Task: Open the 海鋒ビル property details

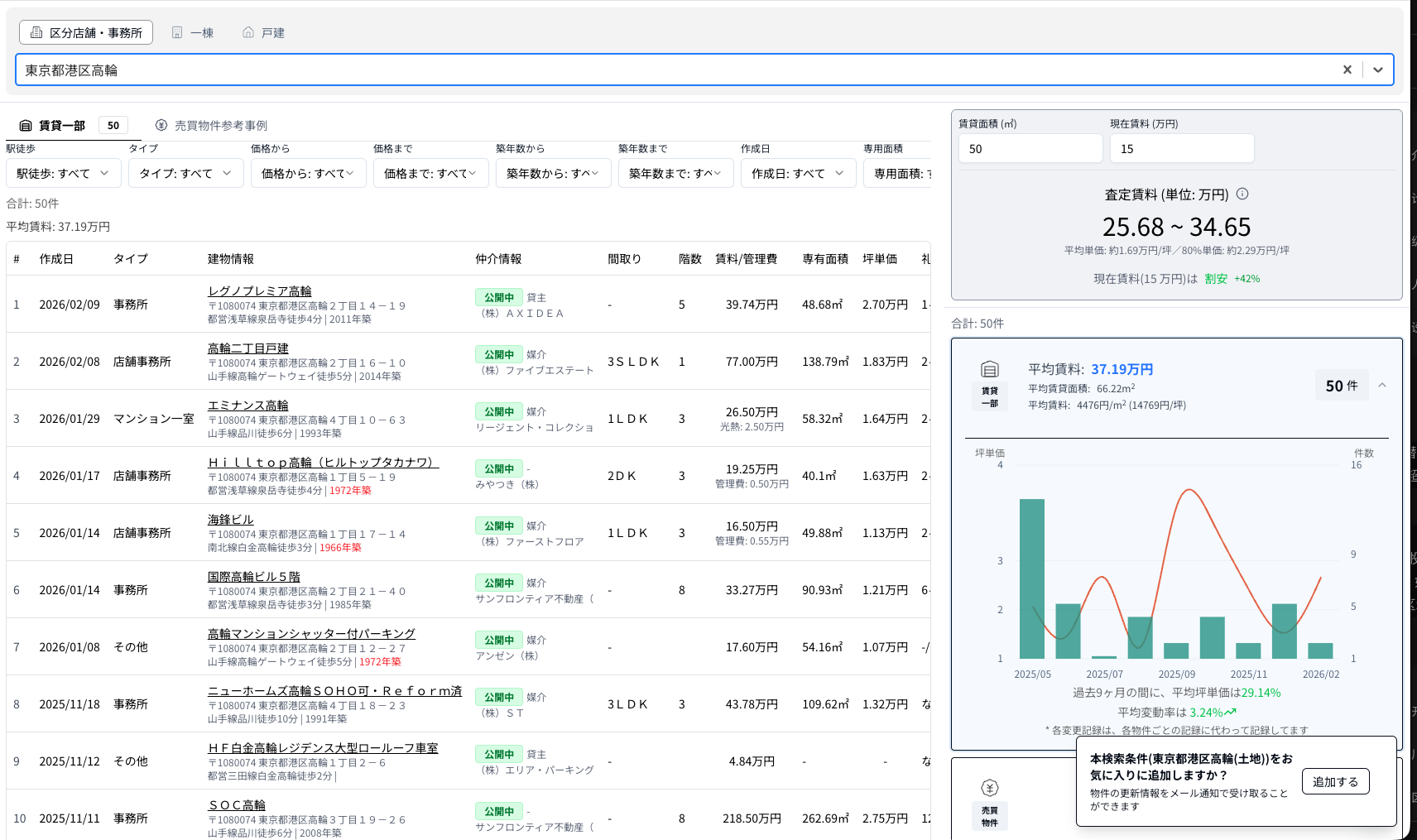Action: click(232, 519)
